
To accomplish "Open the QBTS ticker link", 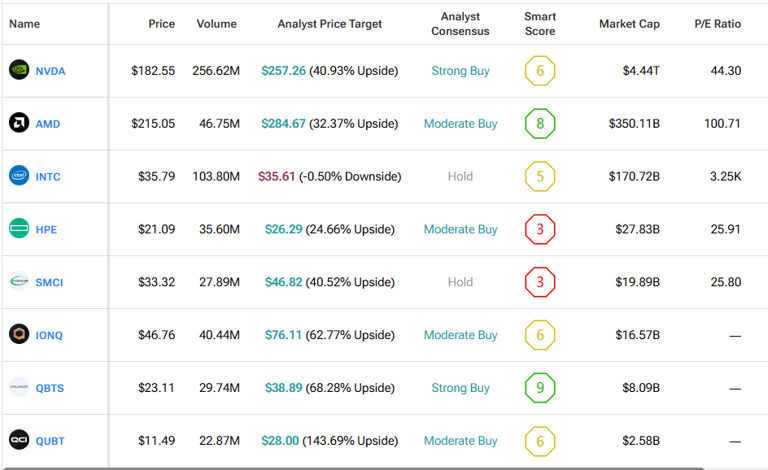I will point(49,388).
